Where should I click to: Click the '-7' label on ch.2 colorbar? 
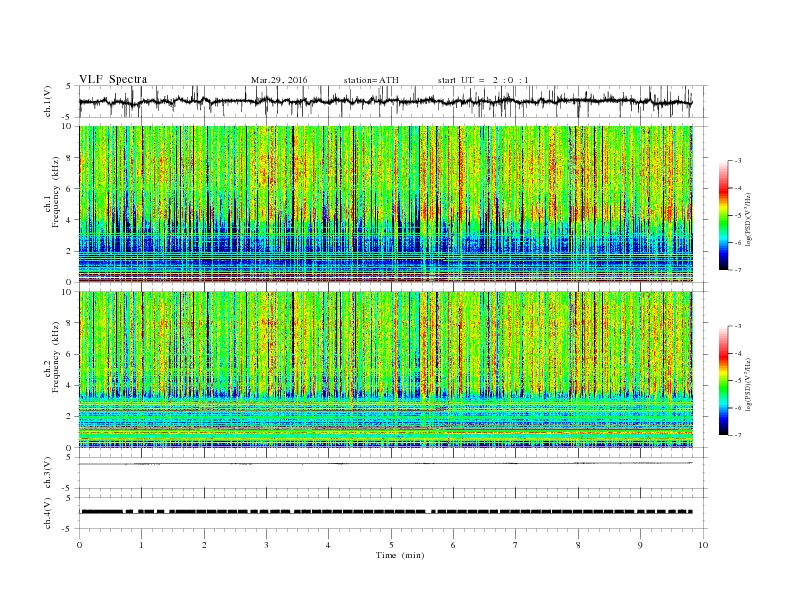tap(738, 435)
